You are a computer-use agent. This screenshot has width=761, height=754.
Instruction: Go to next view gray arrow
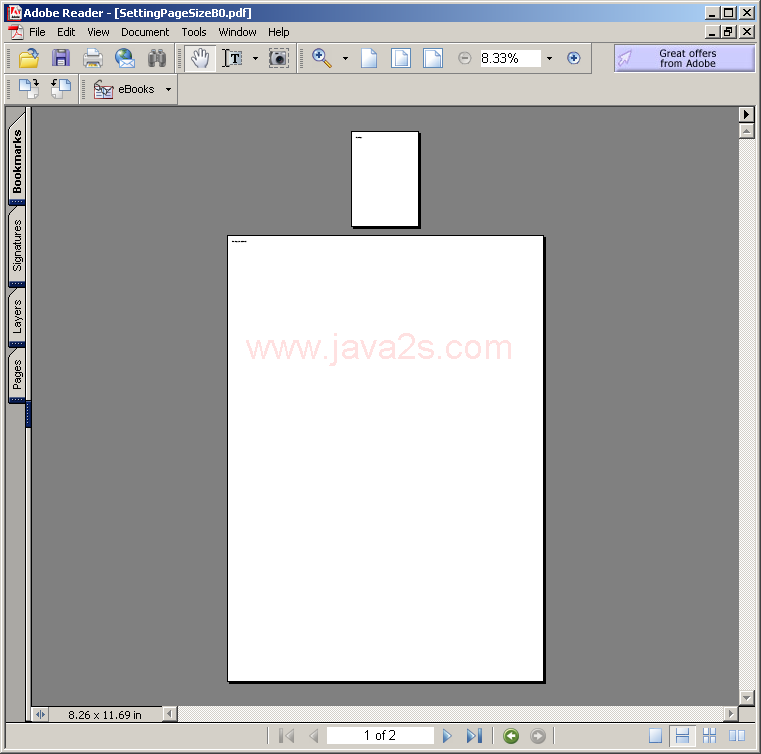point(537,736)
